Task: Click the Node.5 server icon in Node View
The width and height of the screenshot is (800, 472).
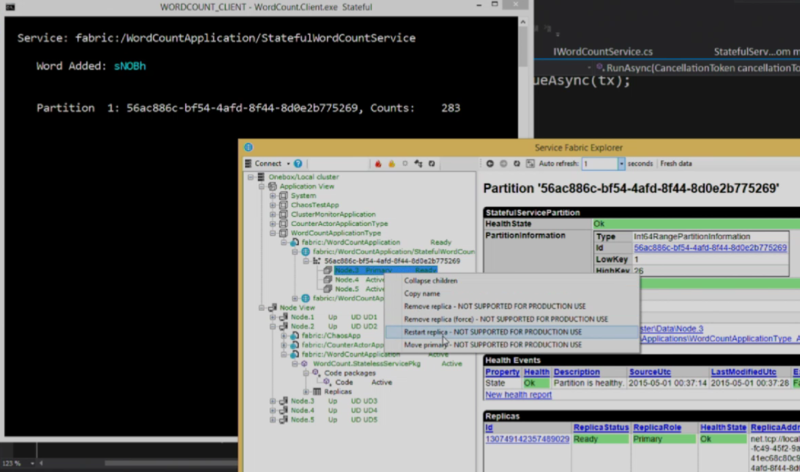Action: 283,419
